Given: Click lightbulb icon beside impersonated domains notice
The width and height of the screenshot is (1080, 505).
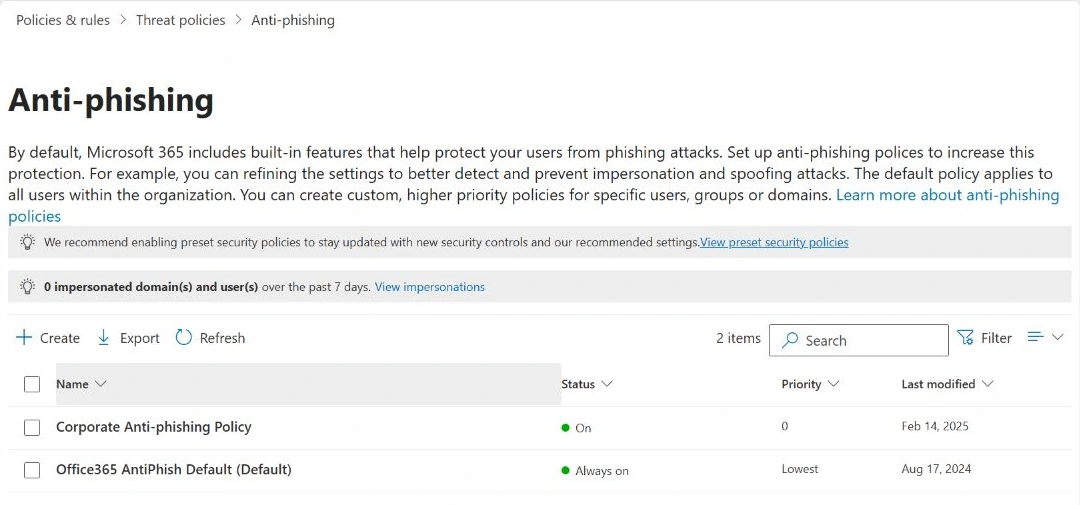Looking at the screenshot, I should pos(28,286).
